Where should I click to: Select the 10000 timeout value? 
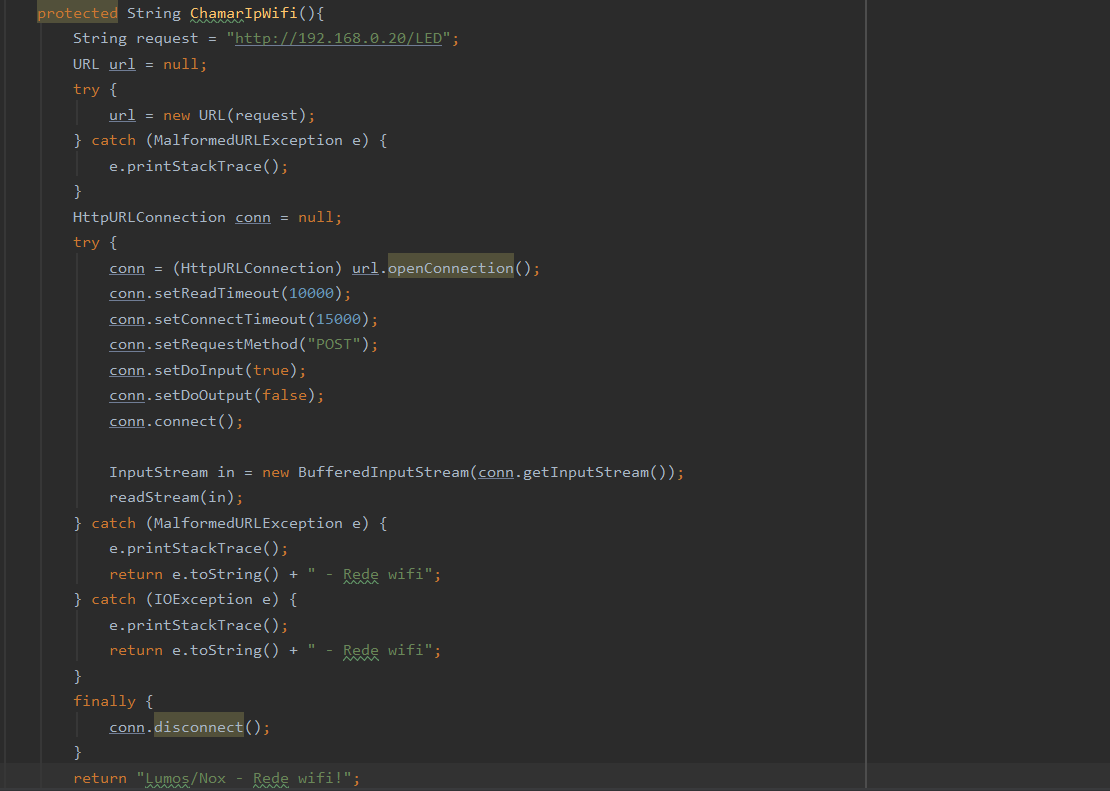(311, 293)
